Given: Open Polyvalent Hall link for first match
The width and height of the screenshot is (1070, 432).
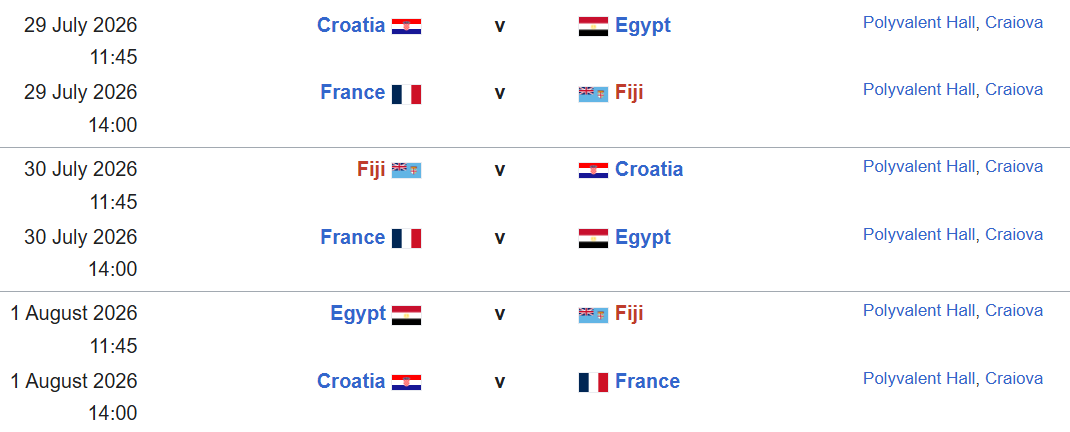Looking at the screenshot, I should click(x=919, y=23).
